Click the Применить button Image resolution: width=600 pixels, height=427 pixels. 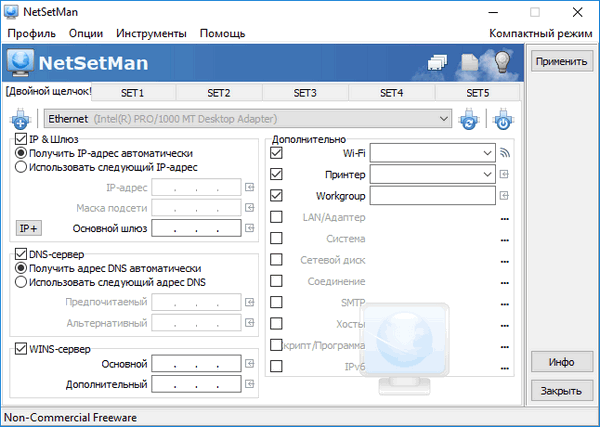tap(562, 61)
